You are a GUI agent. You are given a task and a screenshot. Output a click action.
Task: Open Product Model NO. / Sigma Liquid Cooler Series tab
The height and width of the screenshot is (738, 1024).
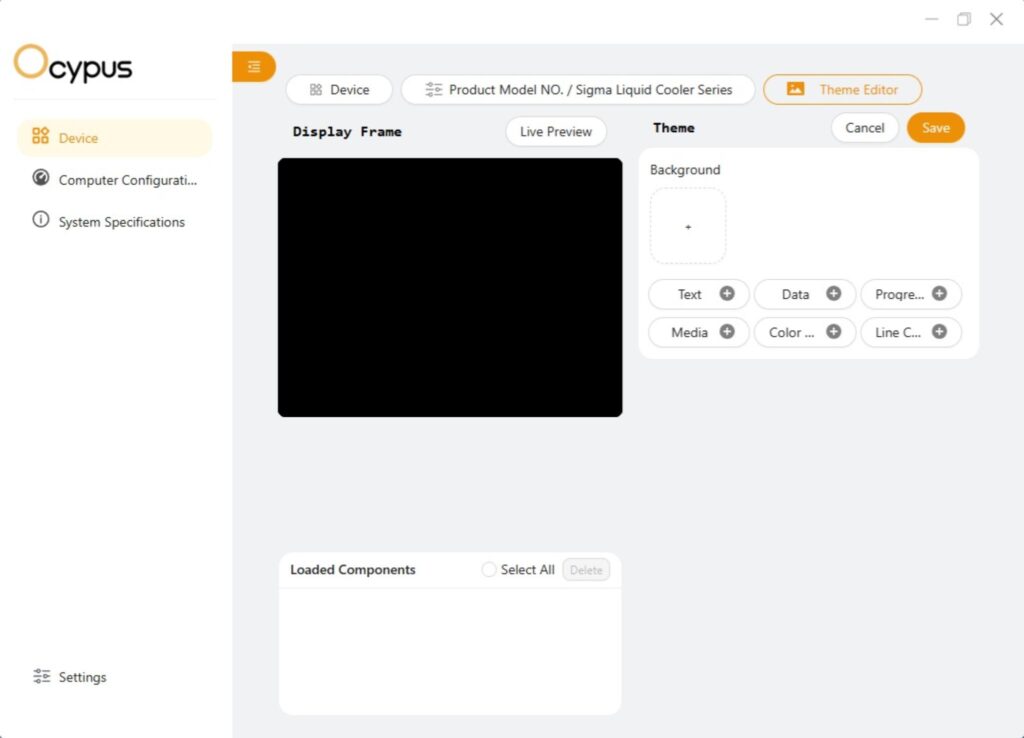coord(578,89)
